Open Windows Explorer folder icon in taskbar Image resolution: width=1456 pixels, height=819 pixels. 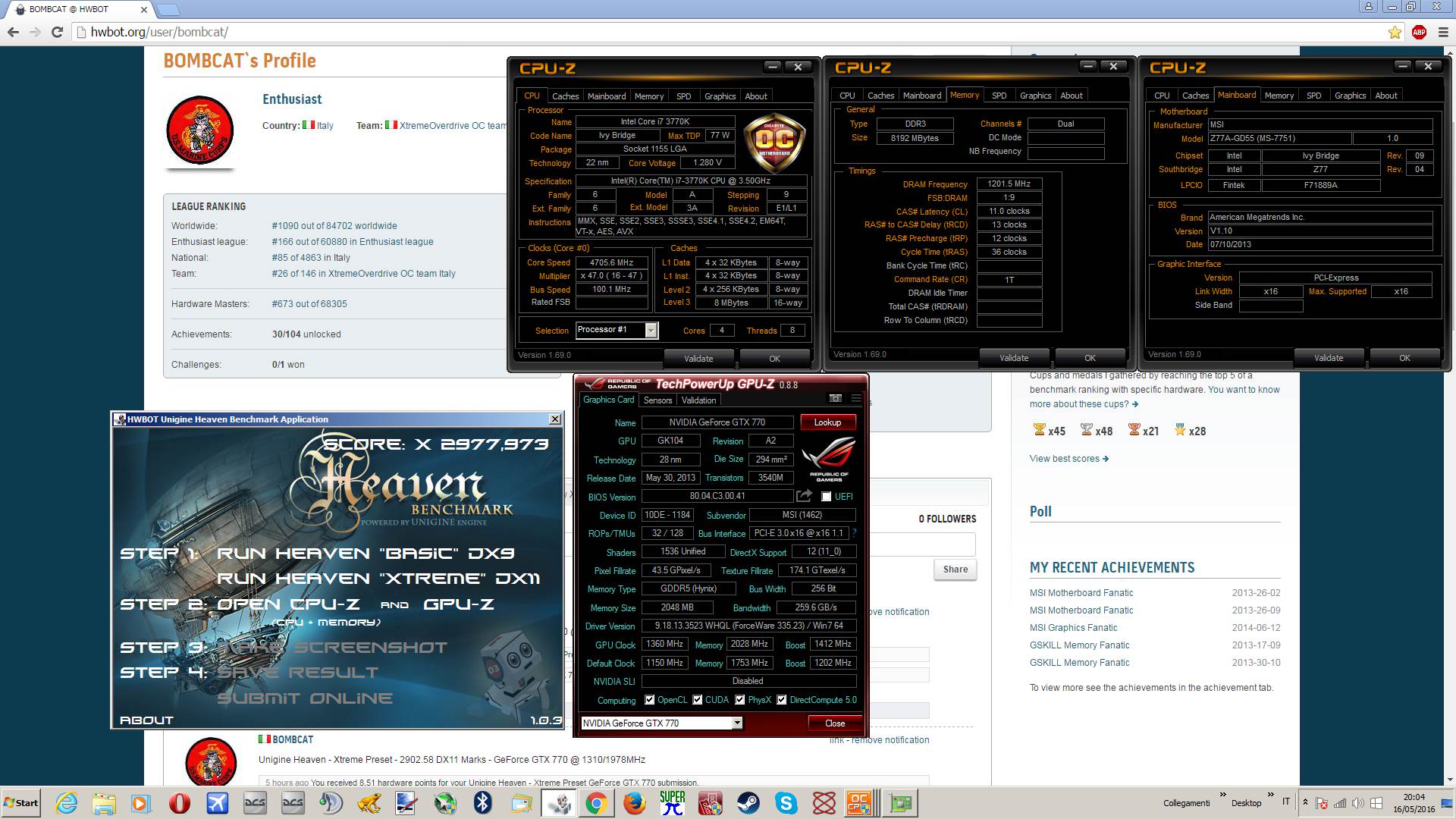(x=104, y=802)
